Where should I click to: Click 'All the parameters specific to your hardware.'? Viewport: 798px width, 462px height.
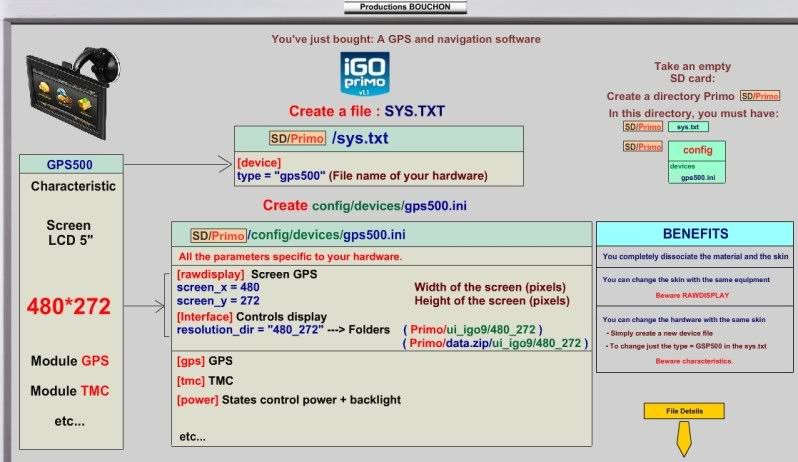290,256
